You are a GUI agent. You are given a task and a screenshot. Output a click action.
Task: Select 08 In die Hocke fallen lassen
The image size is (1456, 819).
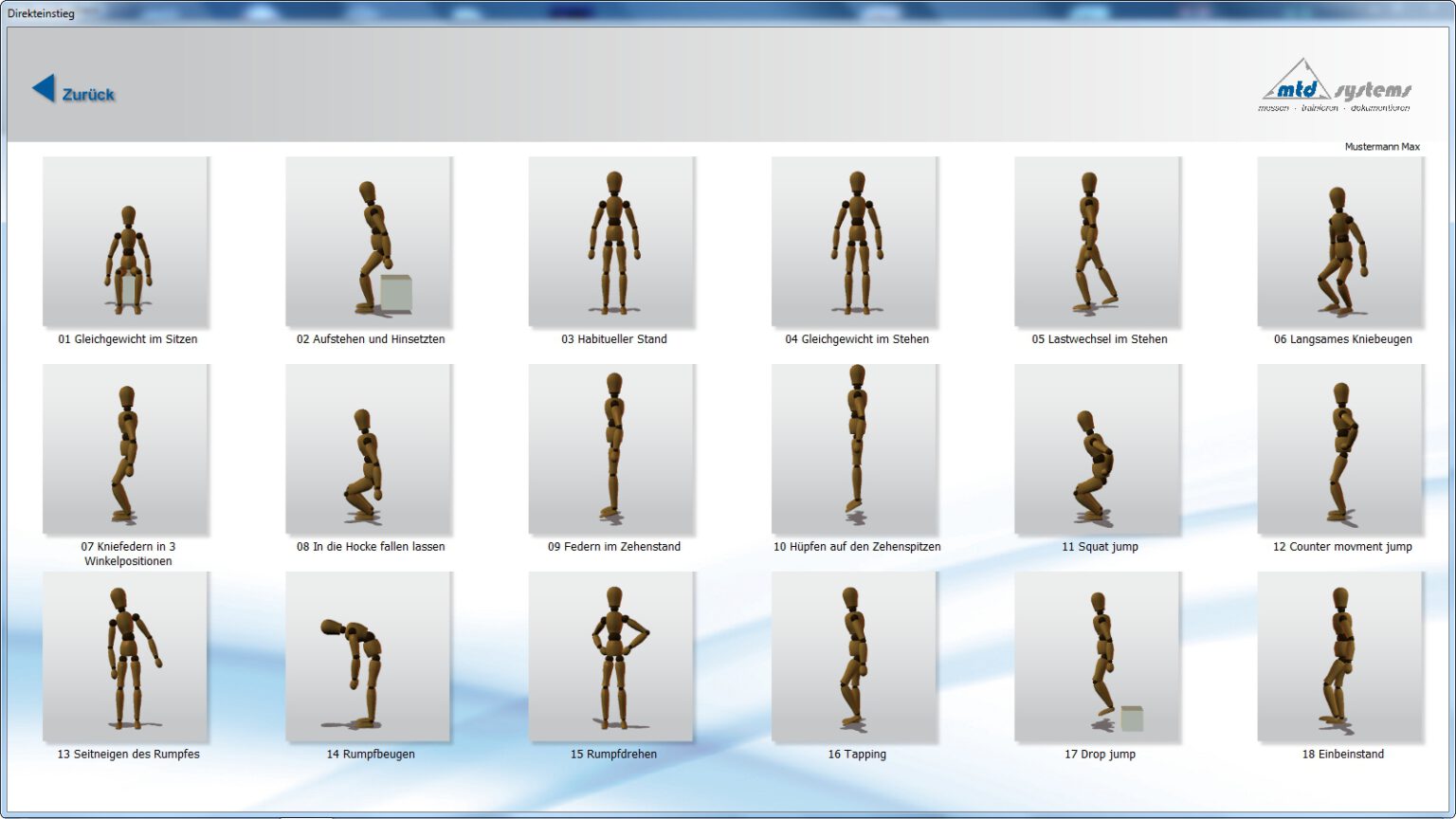click(369, 450)
